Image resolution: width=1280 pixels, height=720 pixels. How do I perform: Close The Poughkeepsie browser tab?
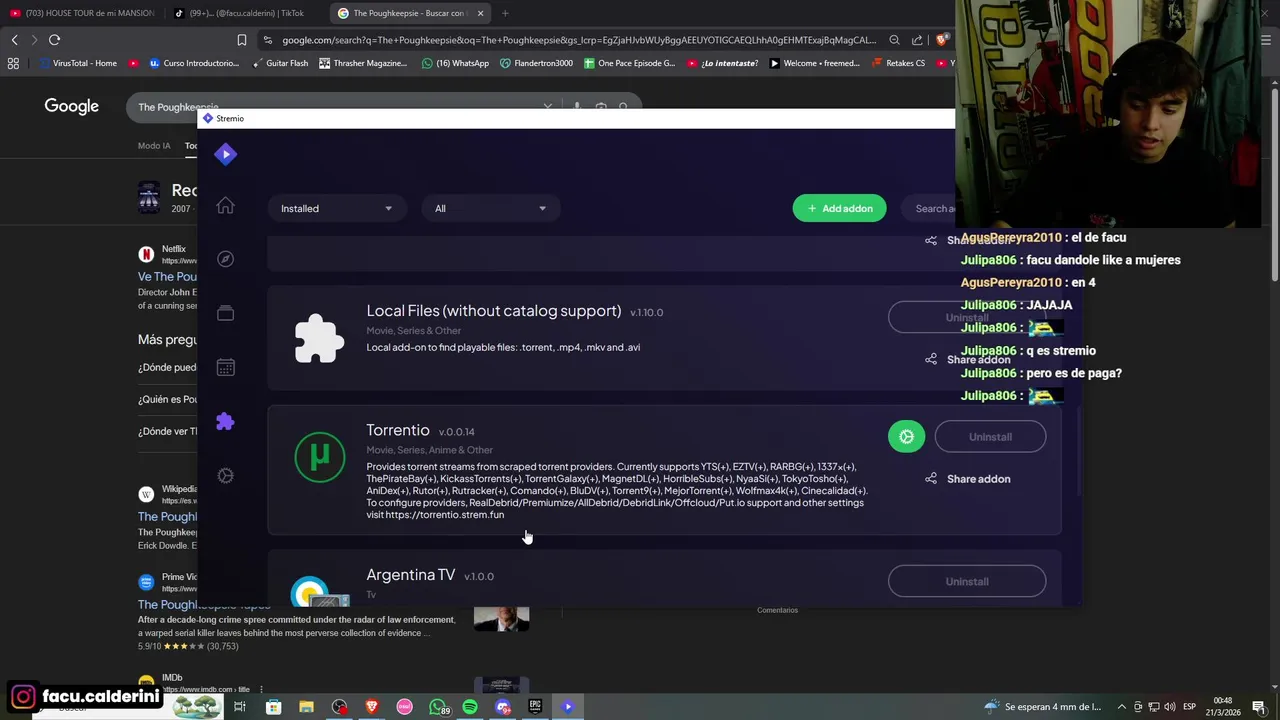pyautogui.click(x=480, y=13)
